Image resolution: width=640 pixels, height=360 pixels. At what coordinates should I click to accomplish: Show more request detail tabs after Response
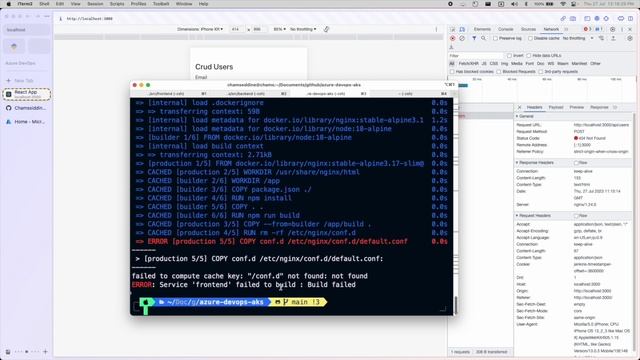pyautogui.click(x=615, y=107)
